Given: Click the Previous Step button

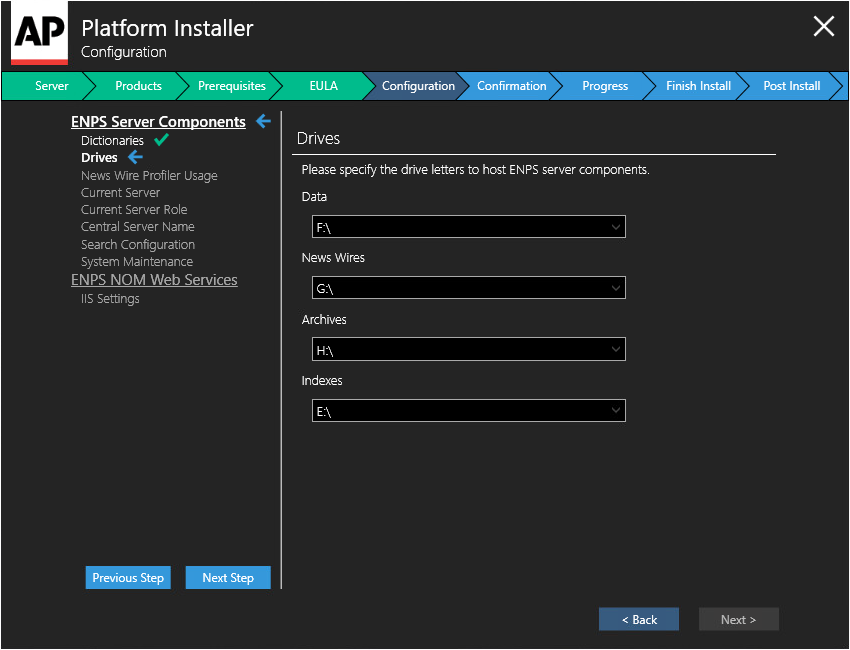Looking at the screenshot, I should [128, 577].
